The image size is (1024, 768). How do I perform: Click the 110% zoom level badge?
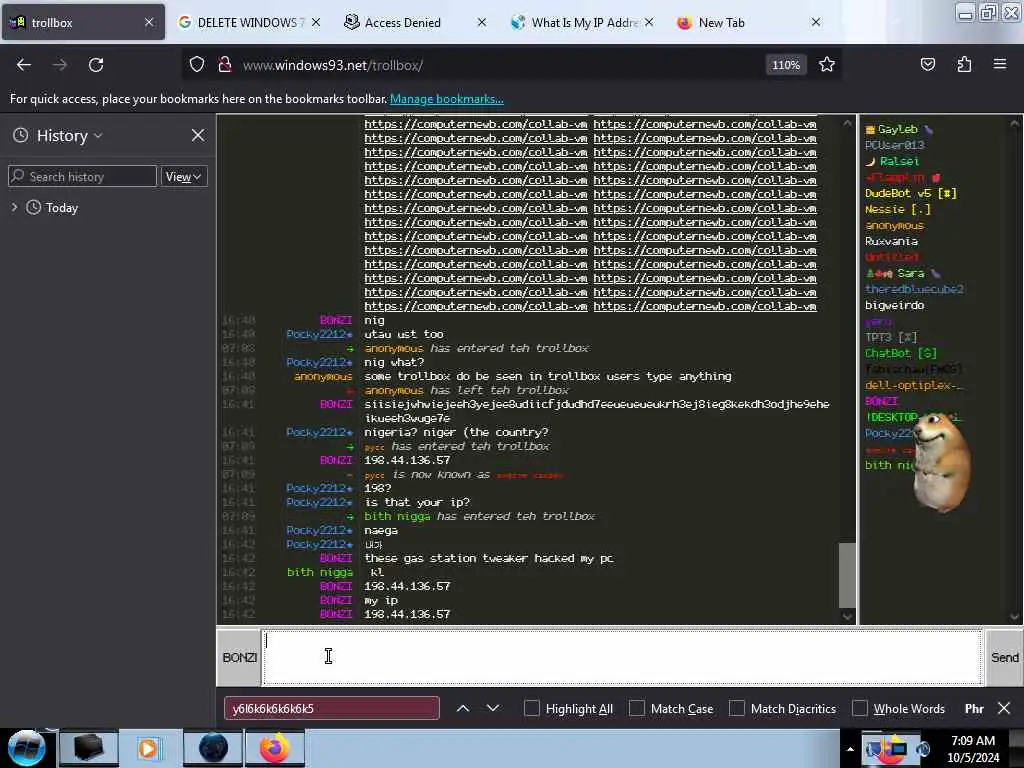(786, 65)
